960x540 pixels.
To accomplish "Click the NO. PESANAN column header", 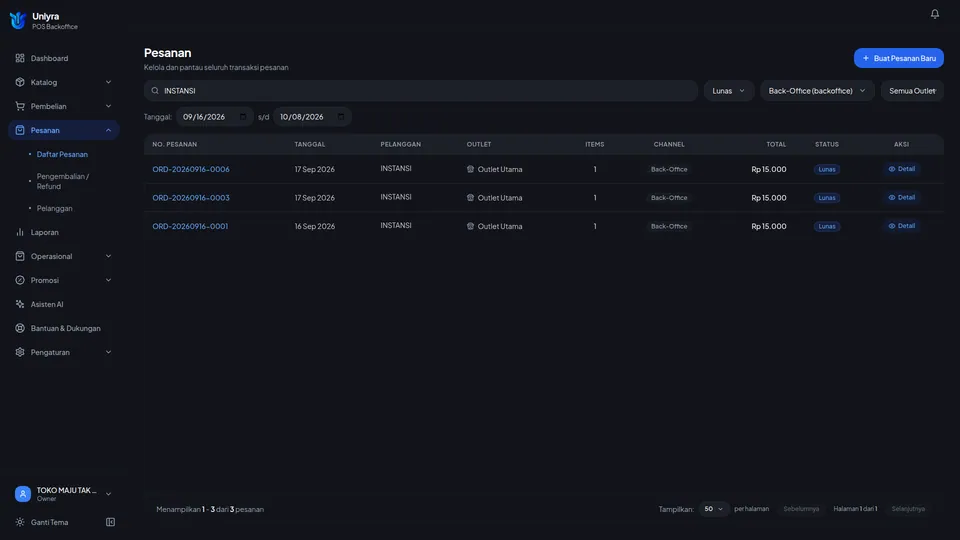I will coord(174,144).
